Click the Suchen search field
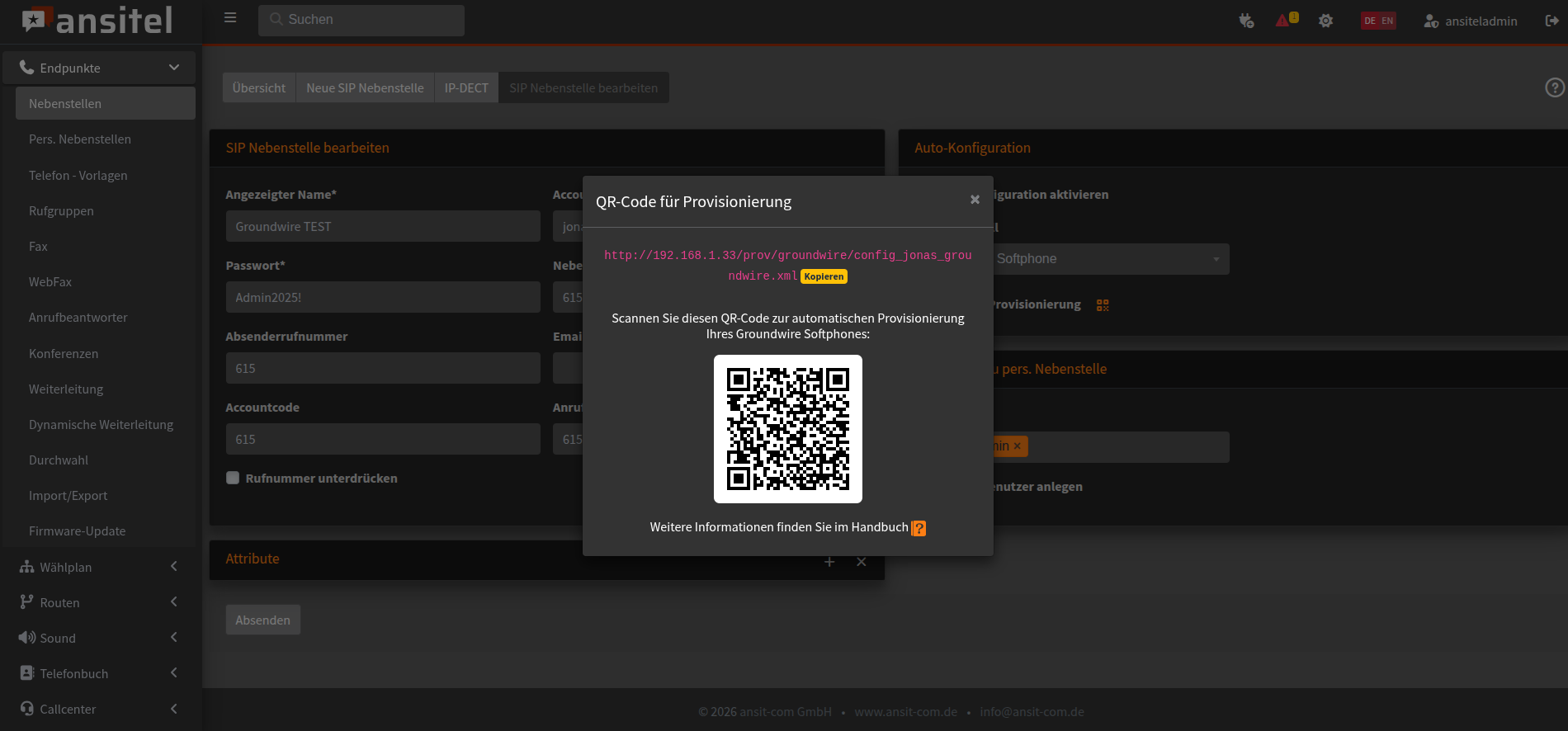Screen dimensions: 1568x731 361,20
